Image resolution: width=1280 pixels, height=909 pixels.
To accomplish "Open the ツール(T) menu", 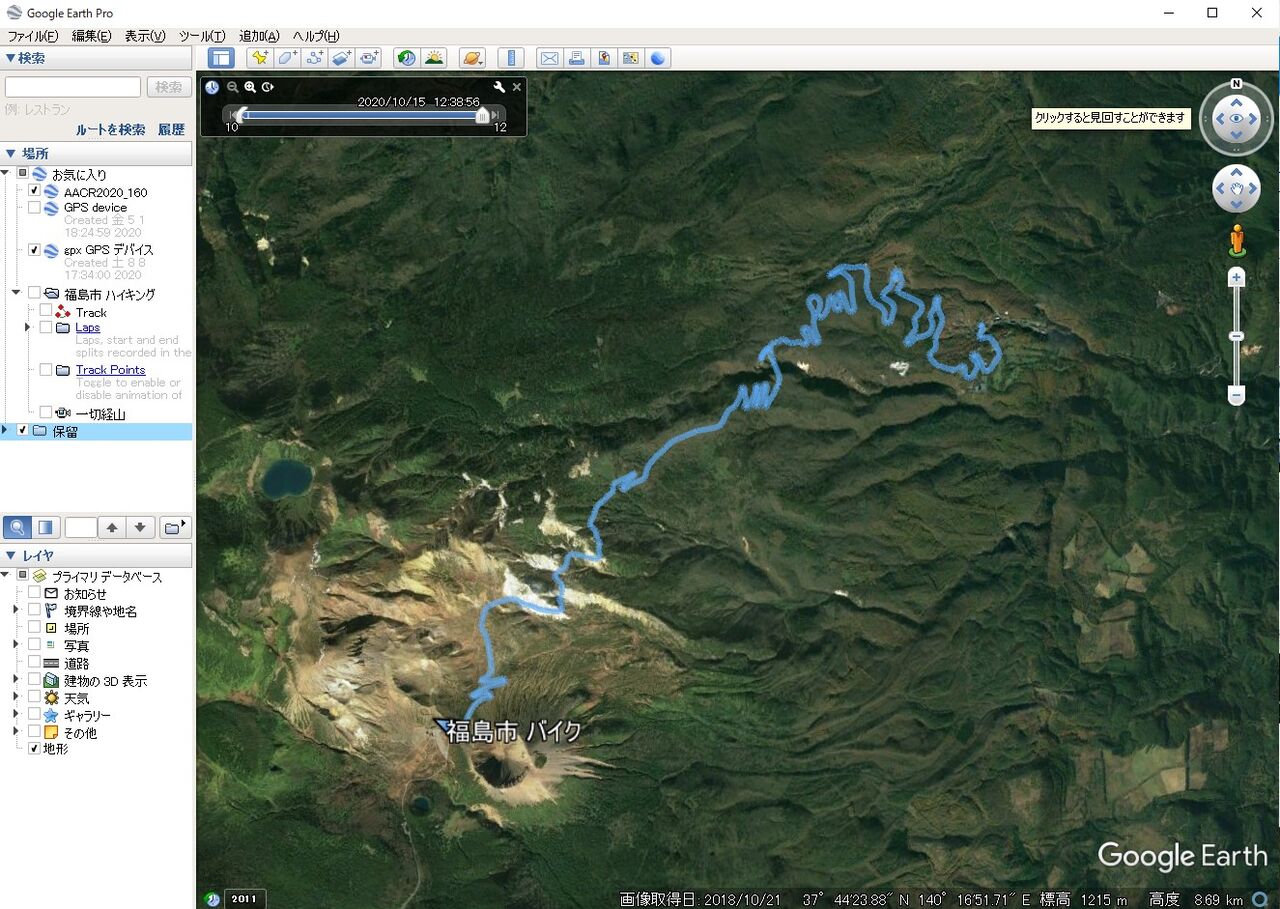I will [202, 36].
